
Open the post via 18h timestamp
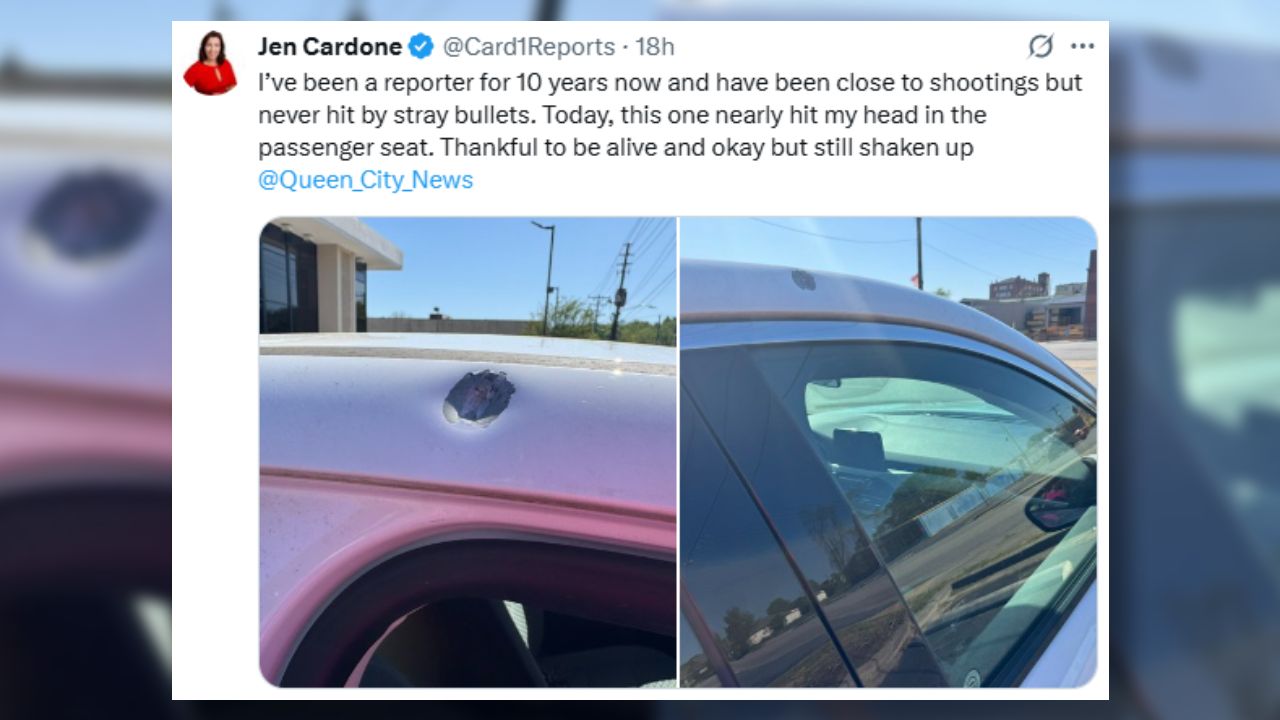coord(655,46)
